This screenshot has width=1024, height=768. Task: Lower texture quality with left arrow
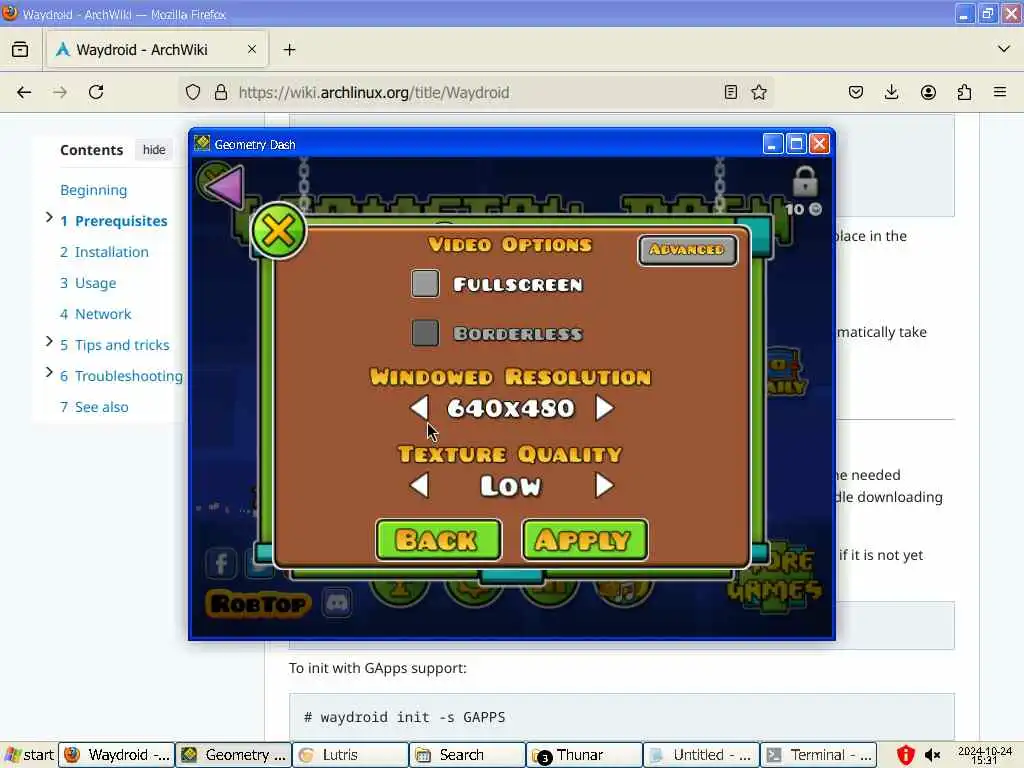coord(419,485)
